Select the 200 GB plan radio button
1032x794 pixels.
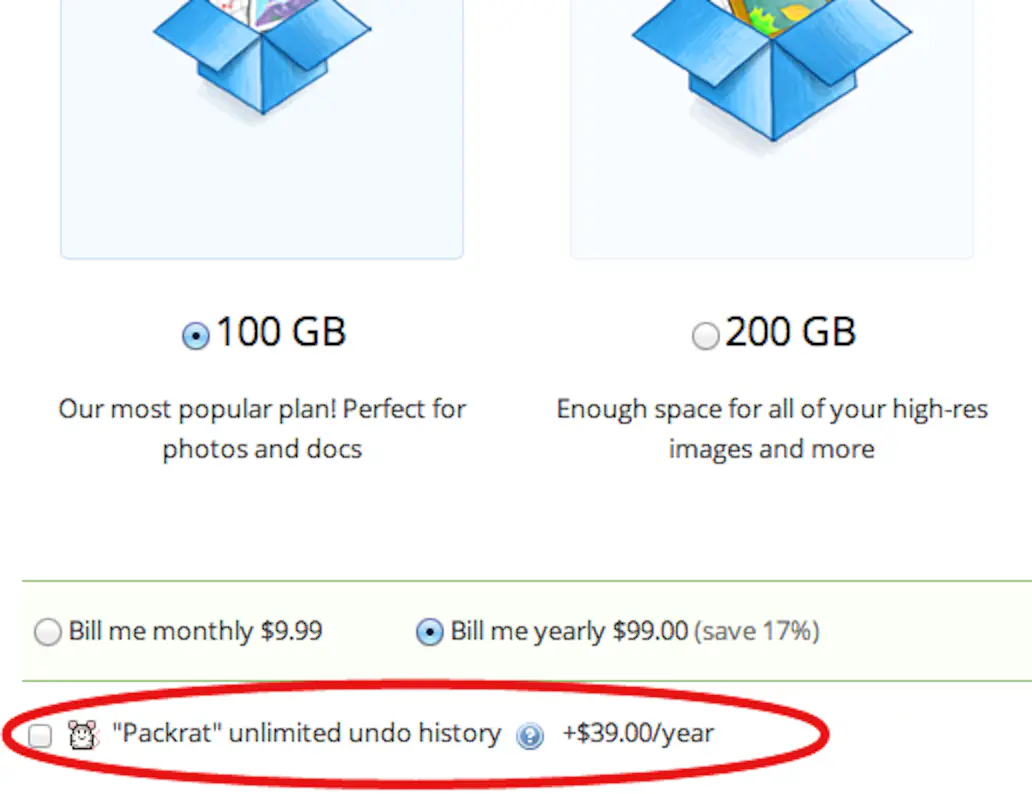706,336
